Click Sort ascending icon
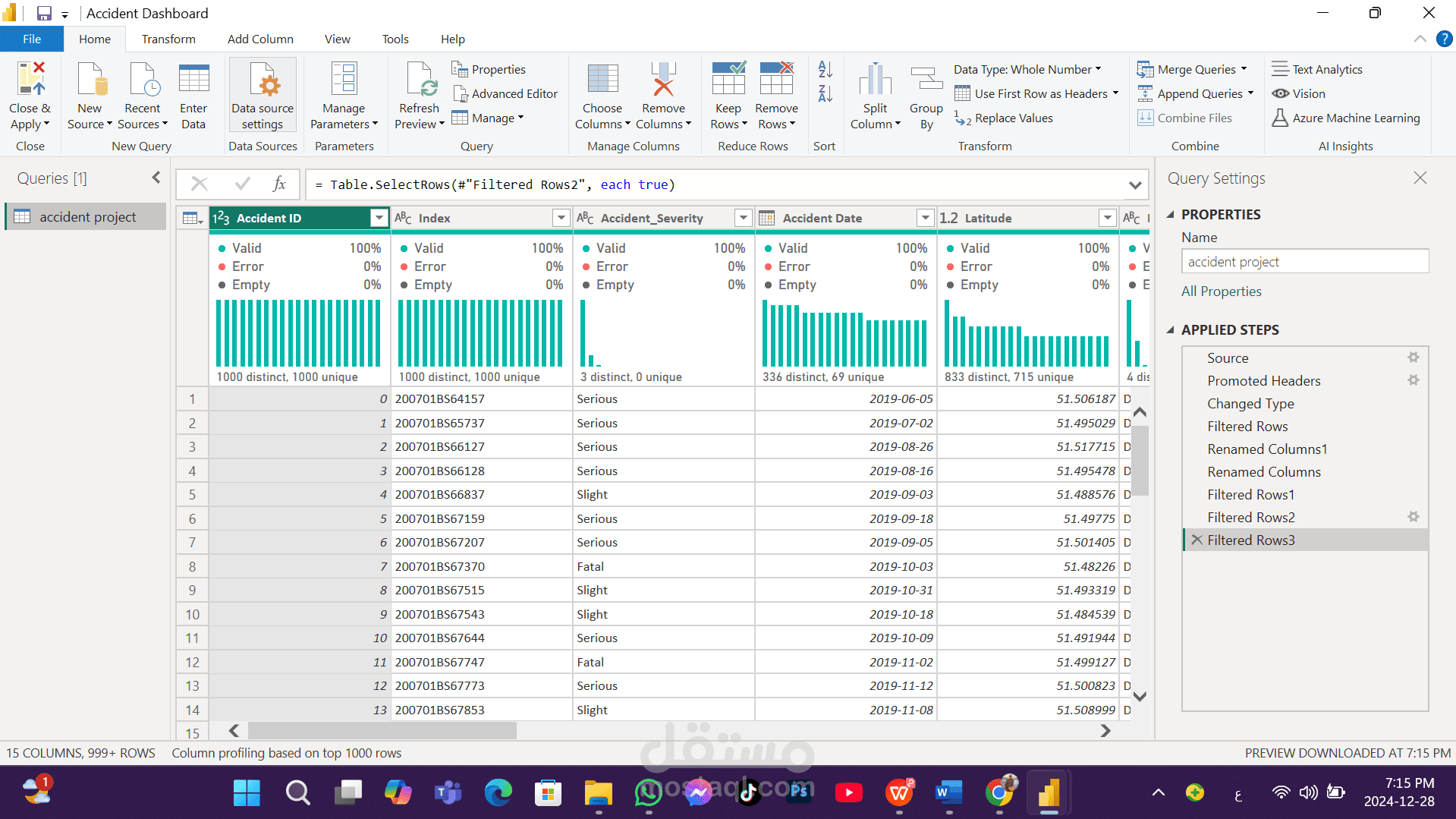 click(825, 70)
